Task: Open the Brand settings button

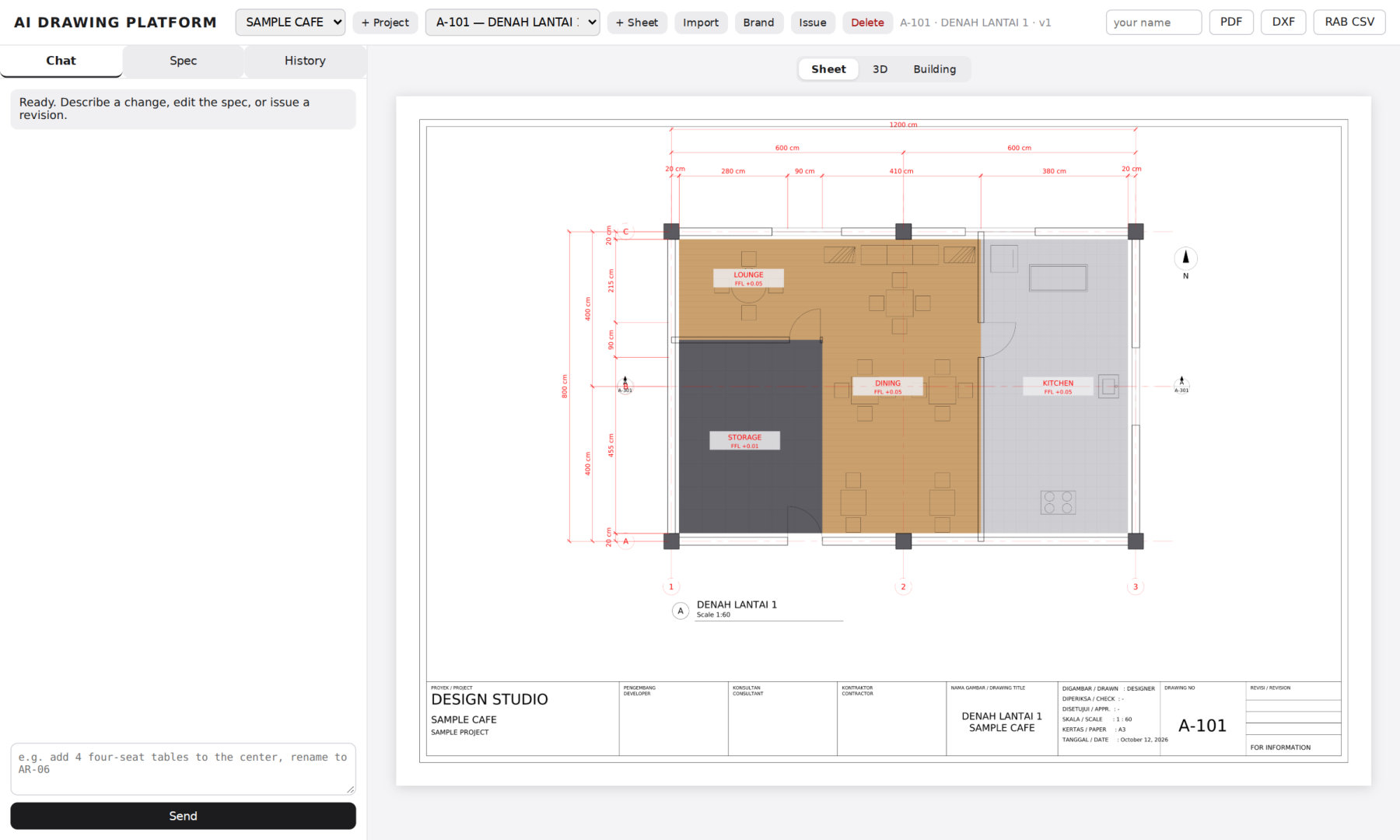Action: tap(758, 23)
